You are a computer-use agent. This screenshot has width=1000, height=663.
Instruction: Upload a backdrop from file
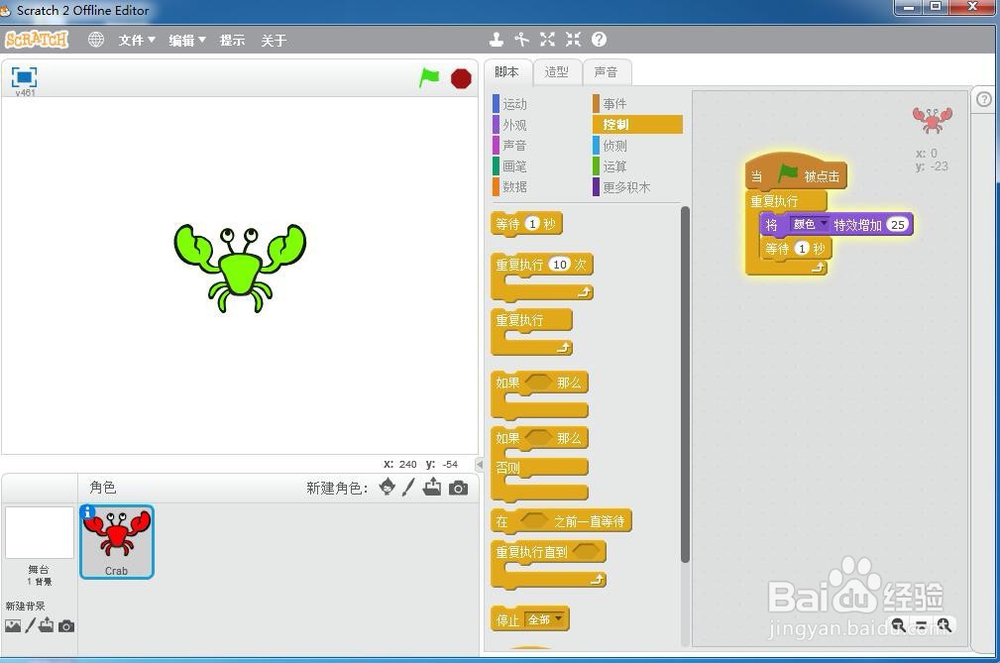click(x=46, y=625)
